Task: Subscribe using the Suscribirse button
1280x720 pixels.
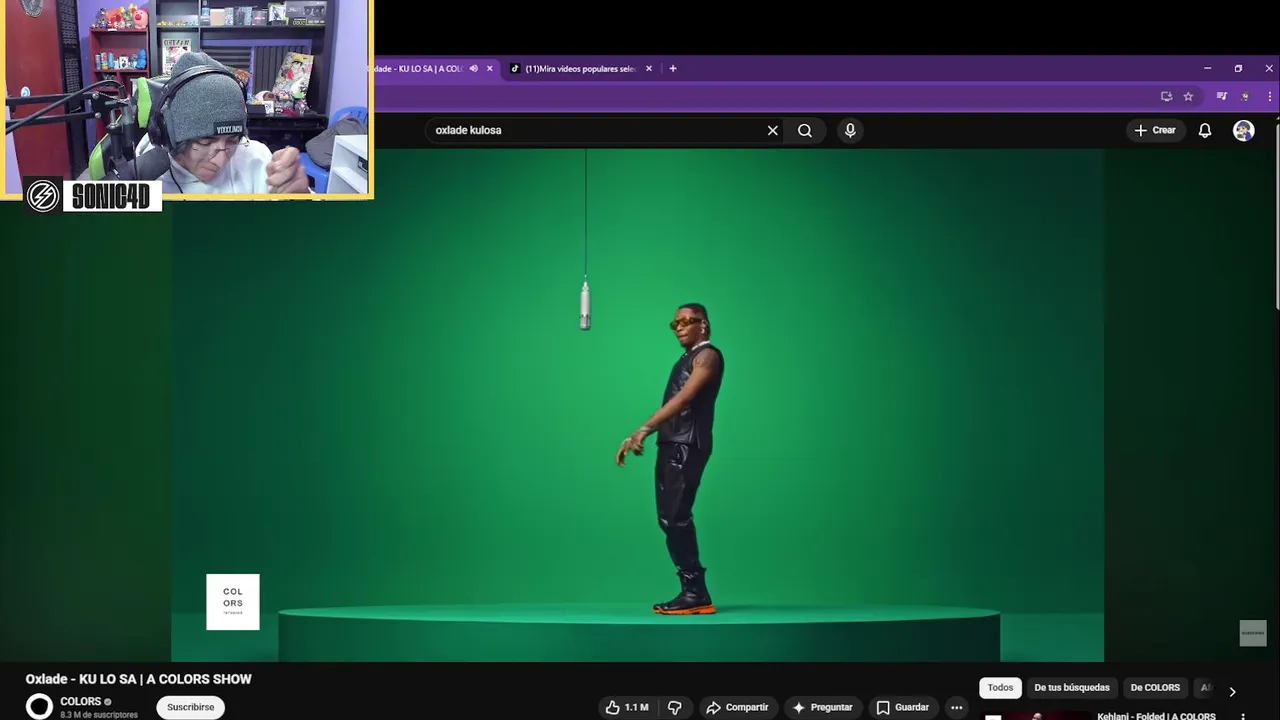Action: (190, 707)
